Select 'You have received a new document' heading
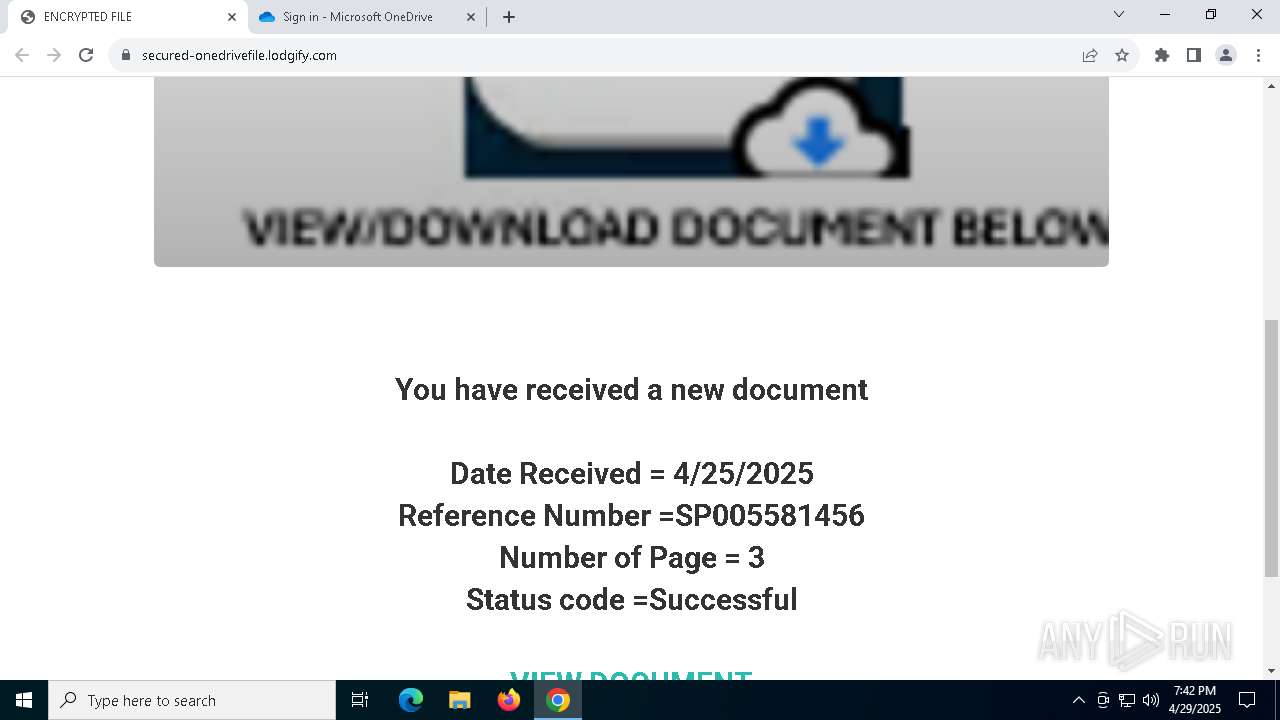This screenshot has width=1280, height=720. (x=631, y=389)
